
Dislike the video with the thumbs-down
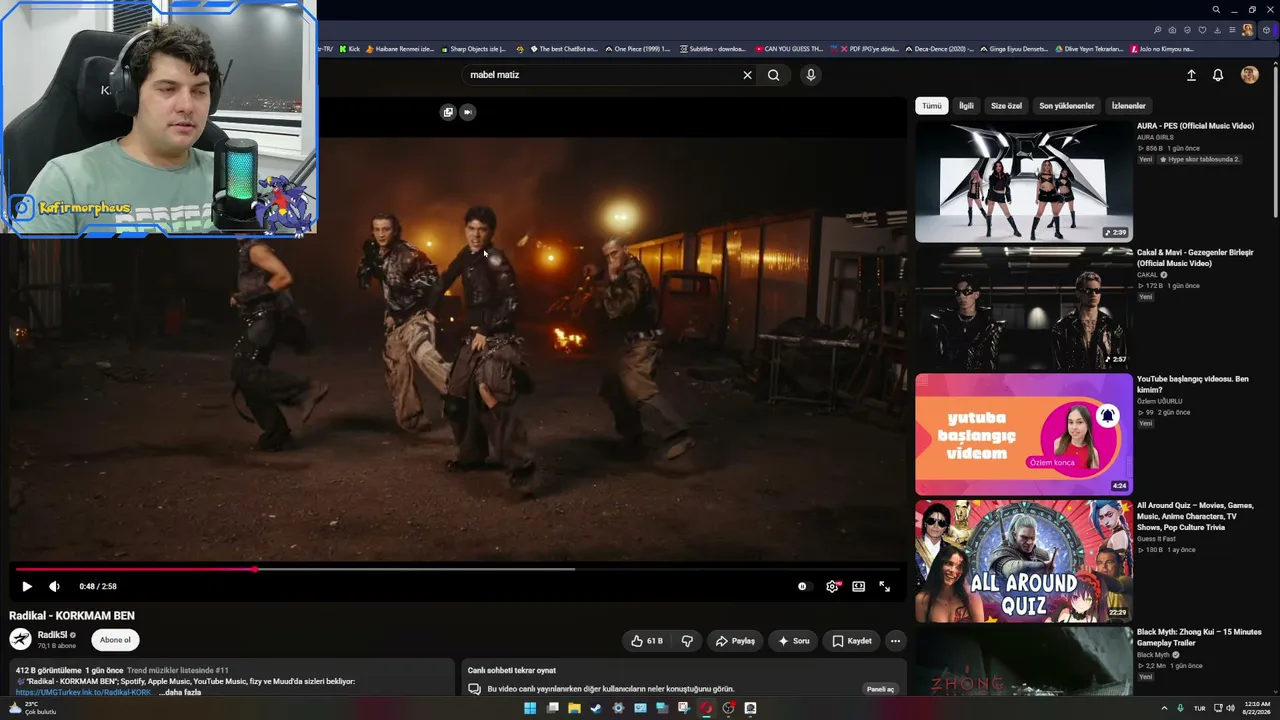(687, 641)
